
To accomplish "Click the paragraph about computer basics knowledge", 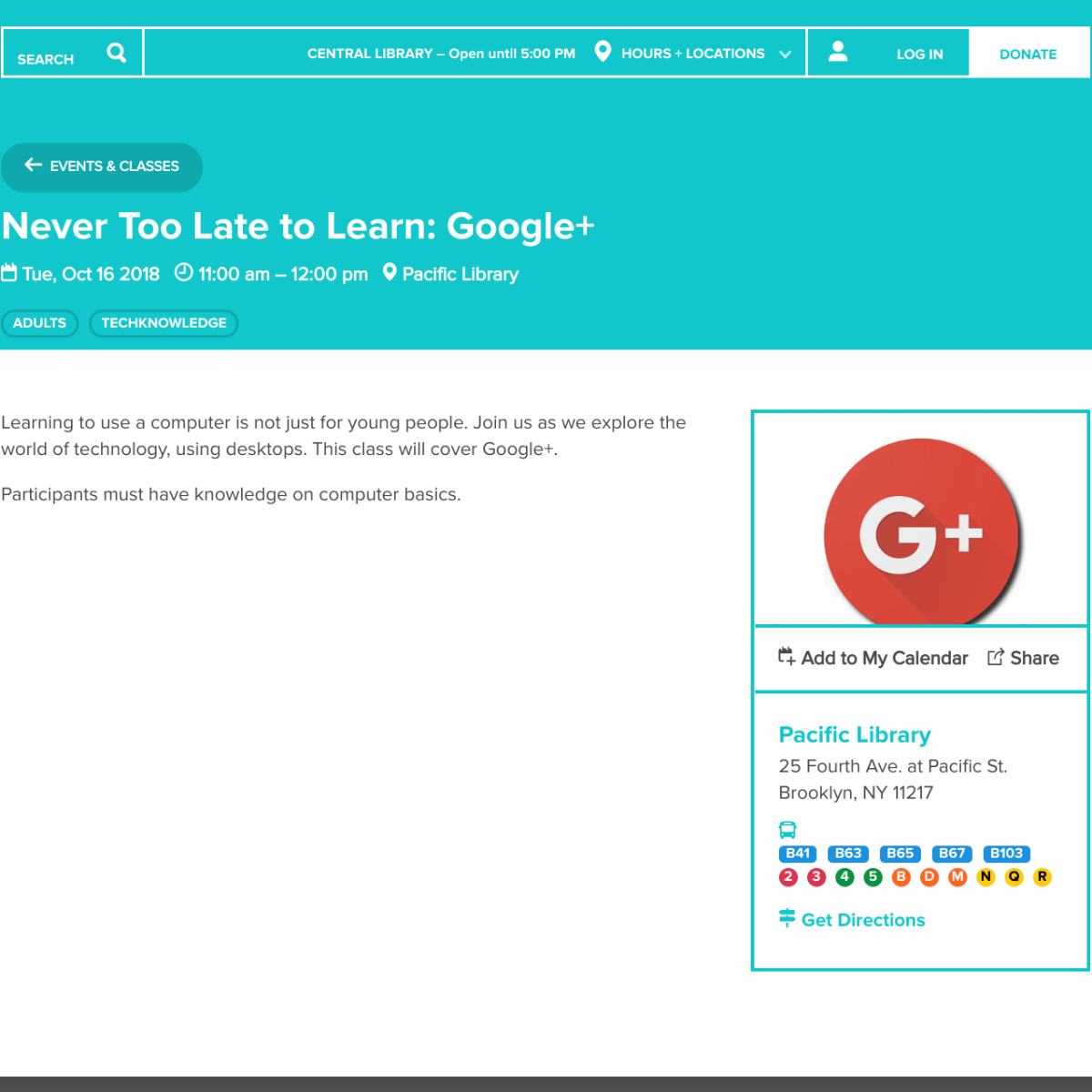I will tap(231, 494).
